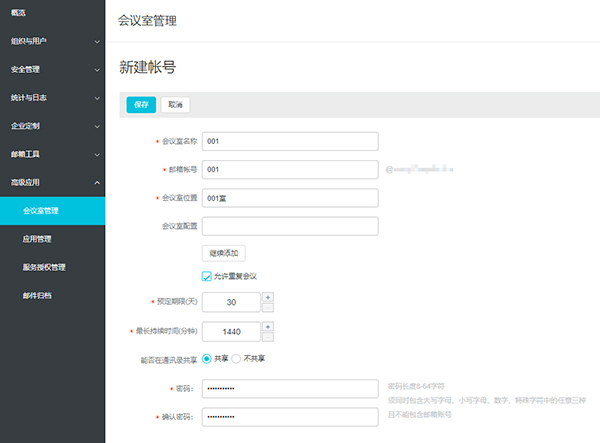This screenshot has height=443, width=600.
Task: Decrease 最长持续时间(分钟) with minus button
Action: click(x=267, y=336)
